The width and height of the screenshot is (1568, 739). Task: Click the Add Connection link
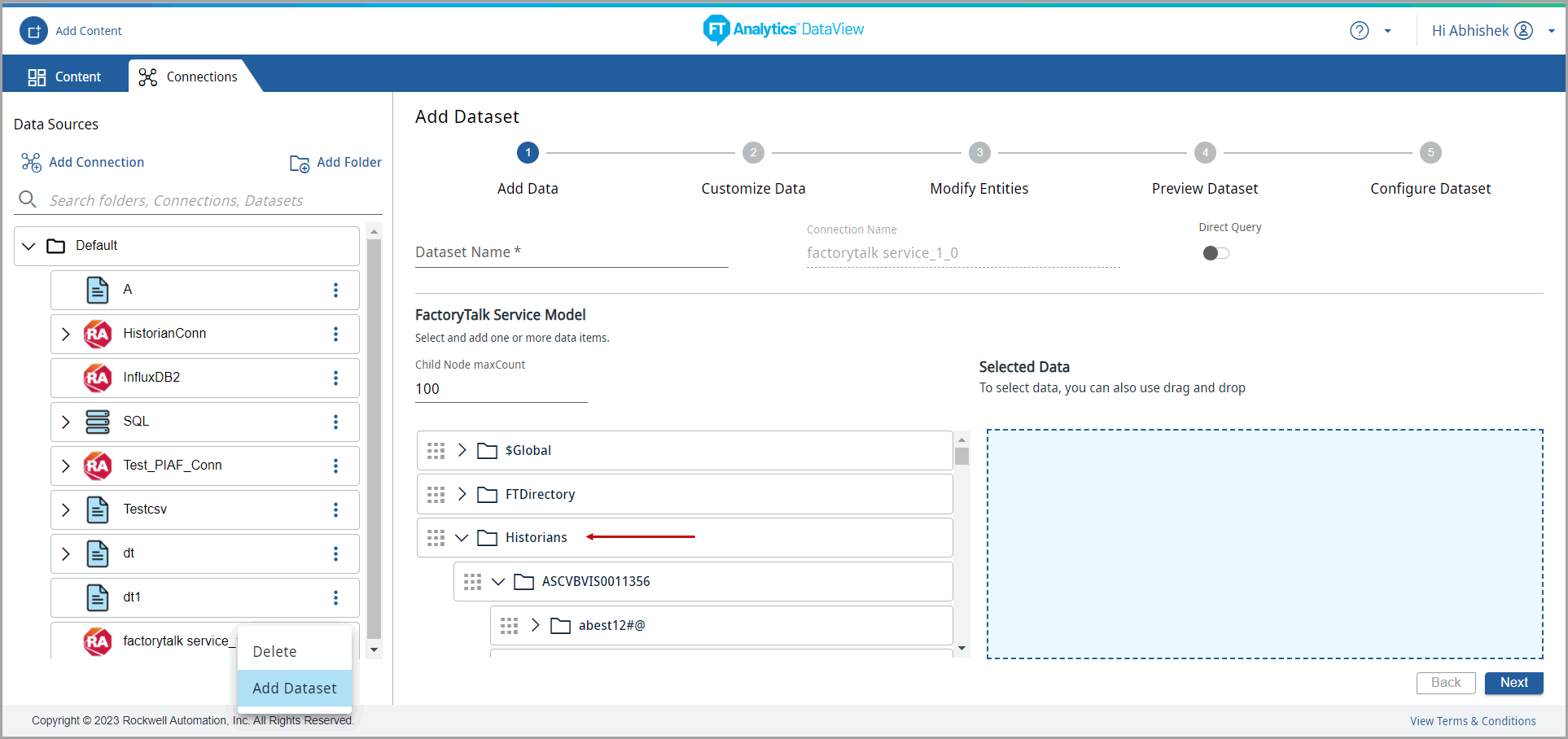pos(97,163)
